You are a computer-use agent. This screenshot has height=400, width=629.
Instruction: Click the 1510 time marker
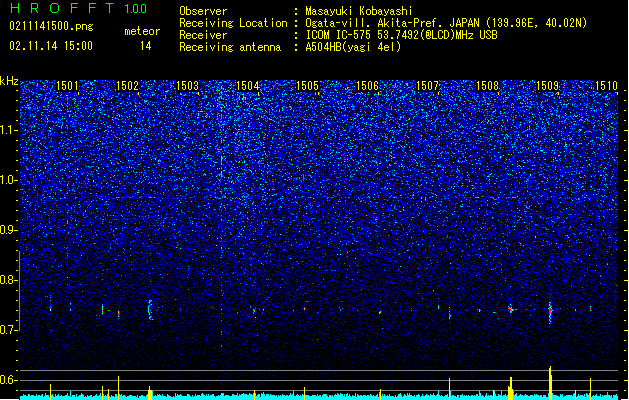pos(607,86)
